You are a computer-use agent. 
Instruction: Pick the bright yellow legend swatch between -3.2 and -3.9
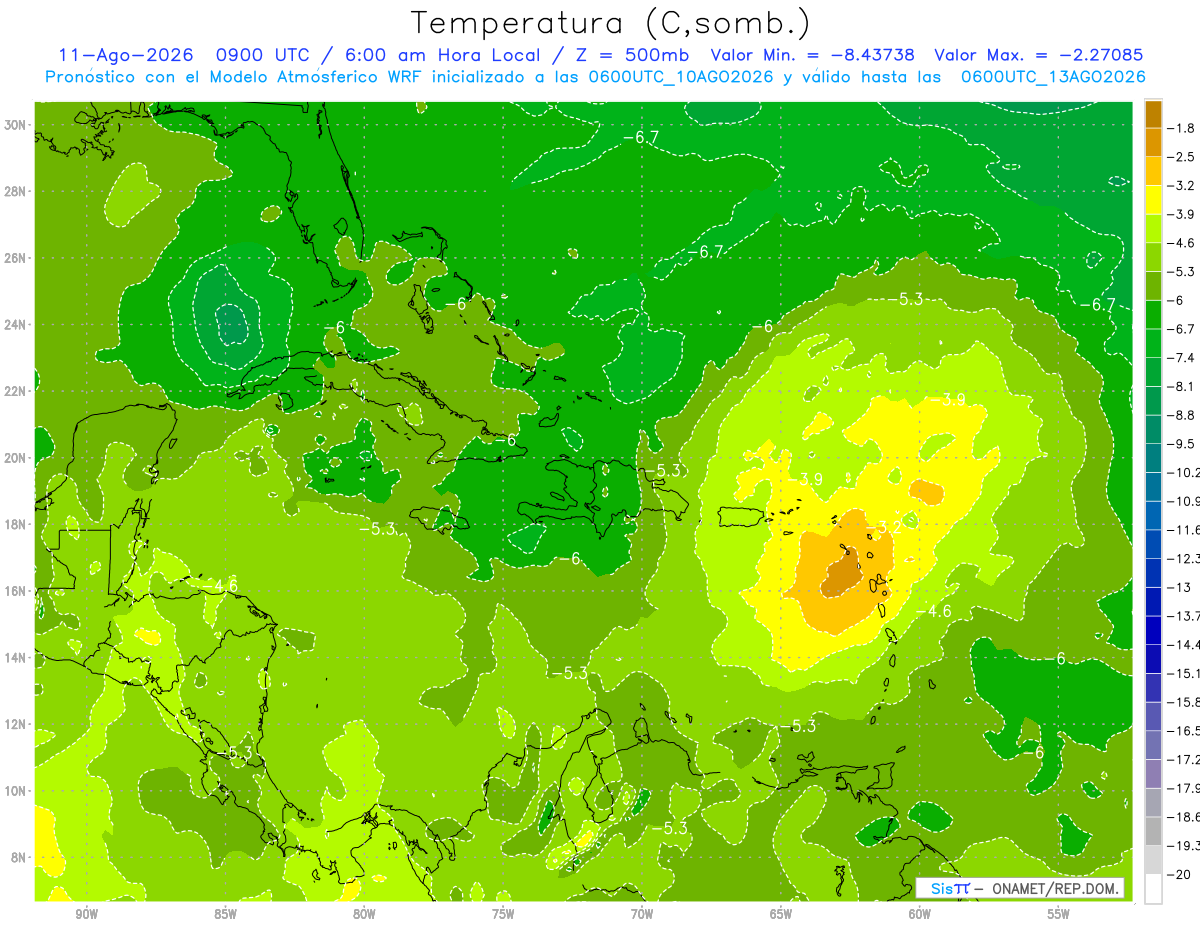pyautogui.click(x=1153, y=200)
